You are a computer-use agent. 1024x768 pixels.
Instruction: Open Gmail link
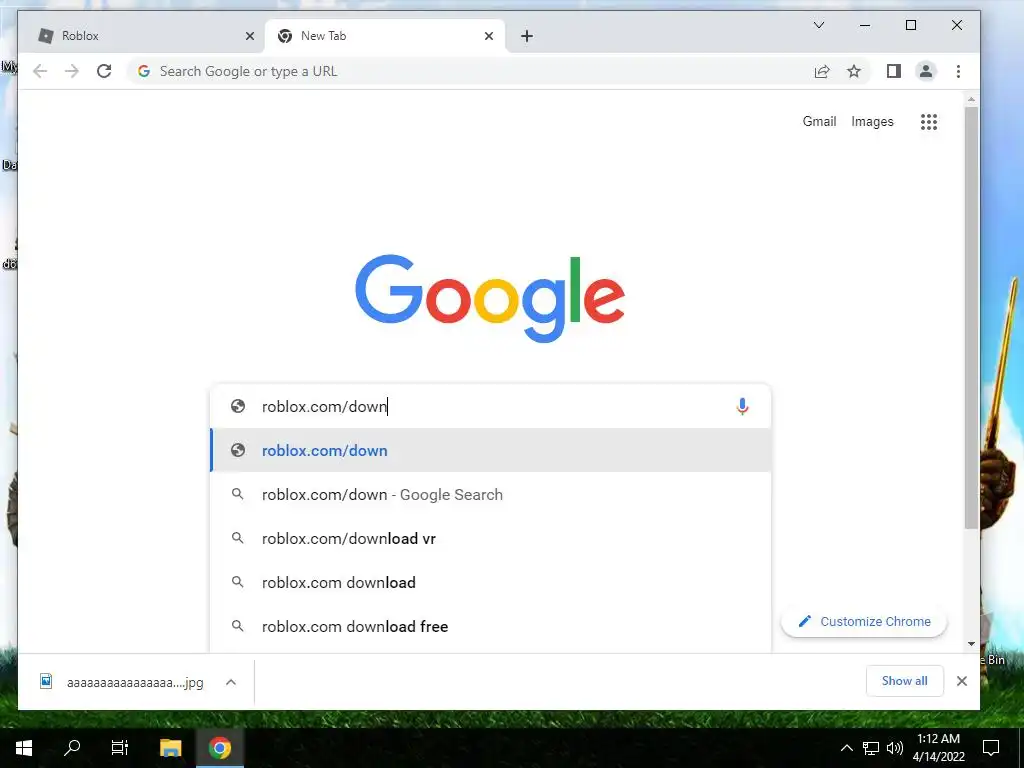[x=819, y=121]
